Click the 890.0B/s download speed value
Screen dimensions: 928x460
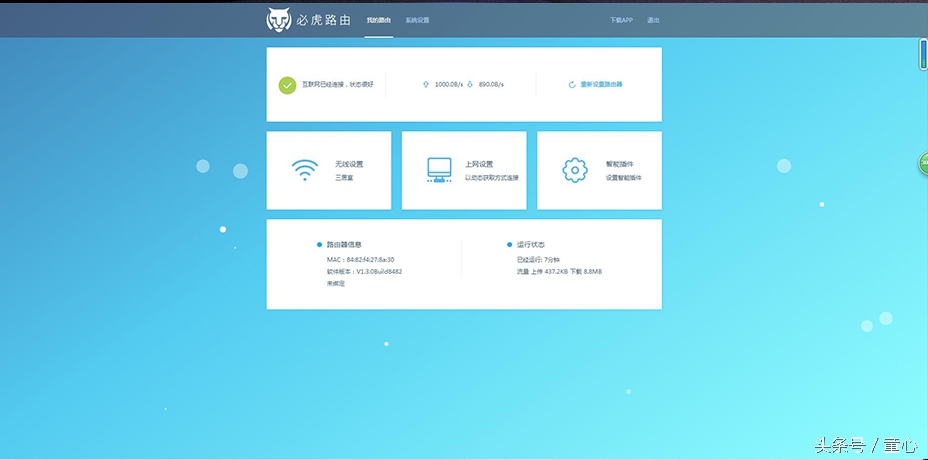pos(491,85)
